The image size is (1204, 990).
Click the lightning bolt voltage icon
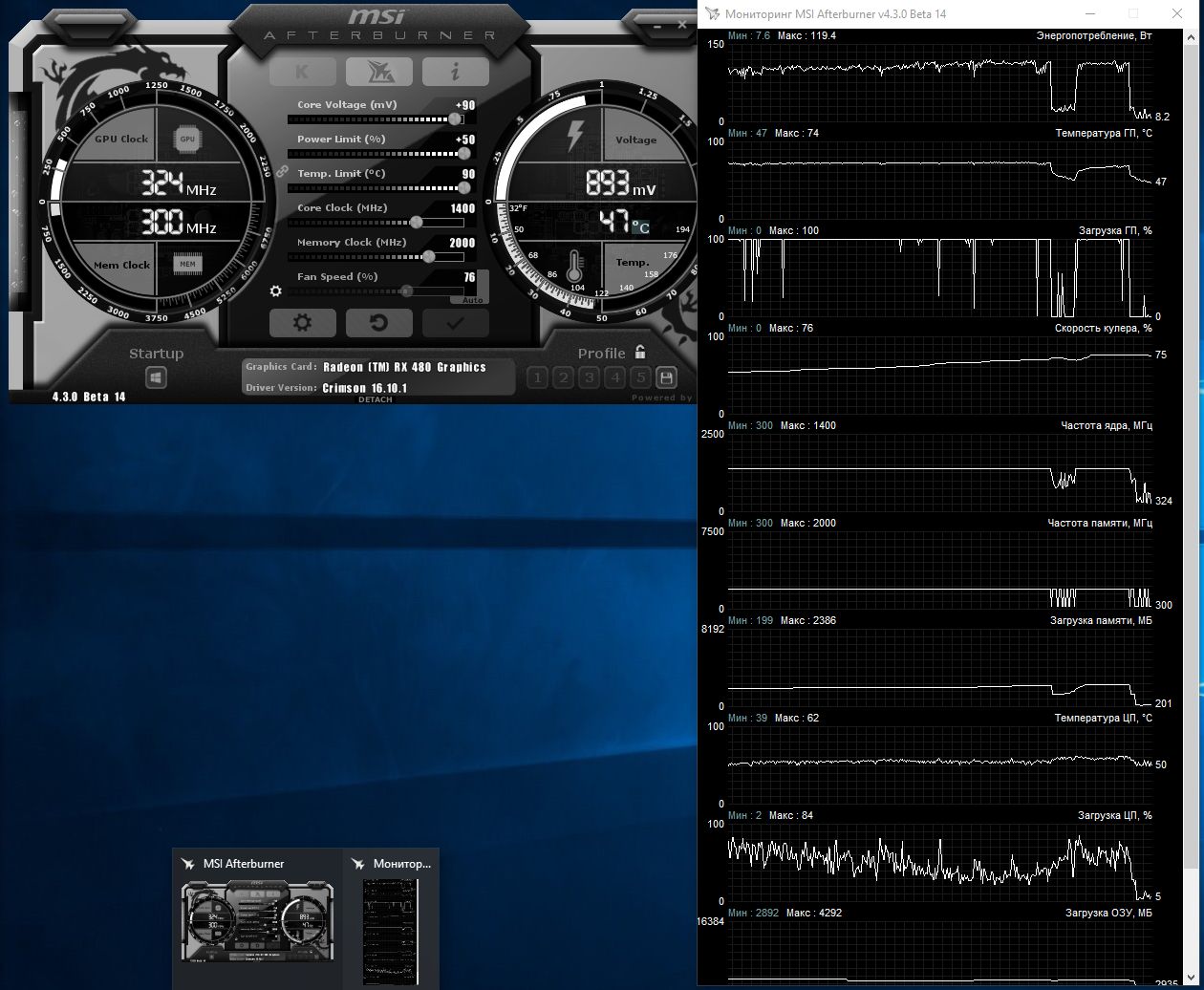[x=575, y=137]
